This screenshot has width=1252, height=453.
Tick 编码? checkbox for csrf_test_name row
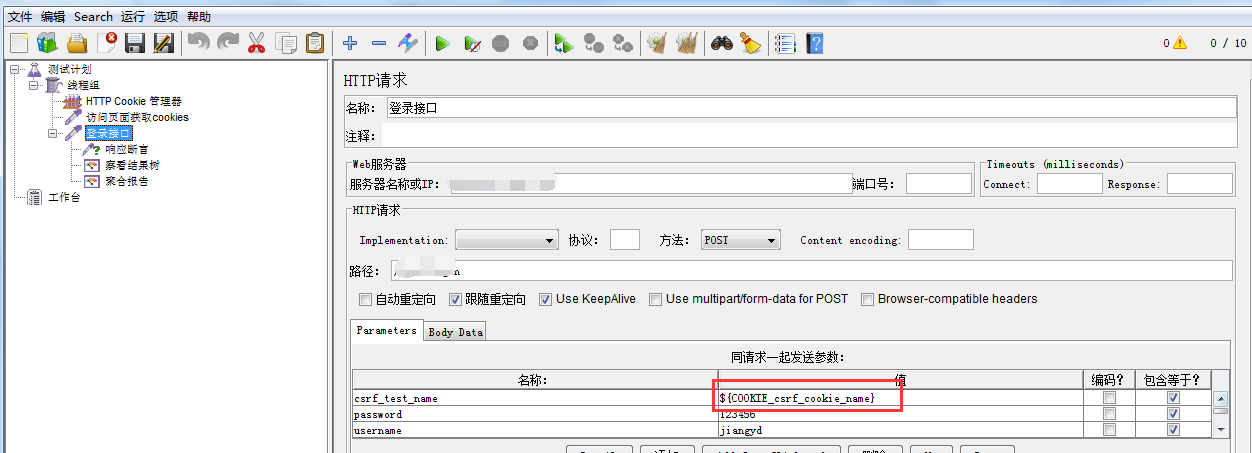(x=1109, y=398)
